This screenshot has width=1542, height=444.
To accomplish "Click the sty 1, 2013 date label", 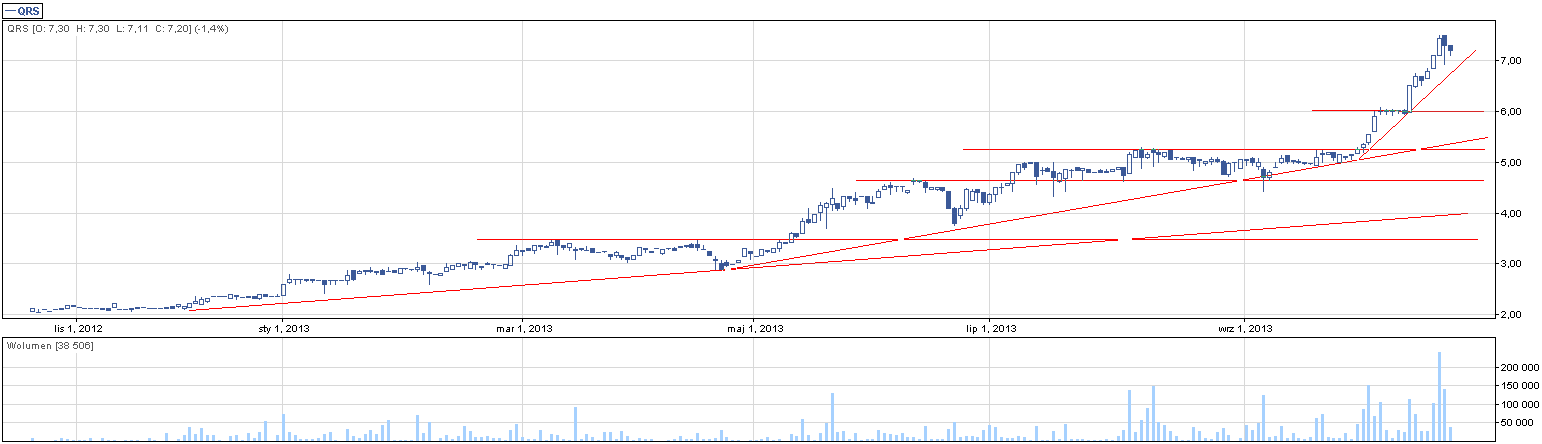I will [x=284, y=328].
